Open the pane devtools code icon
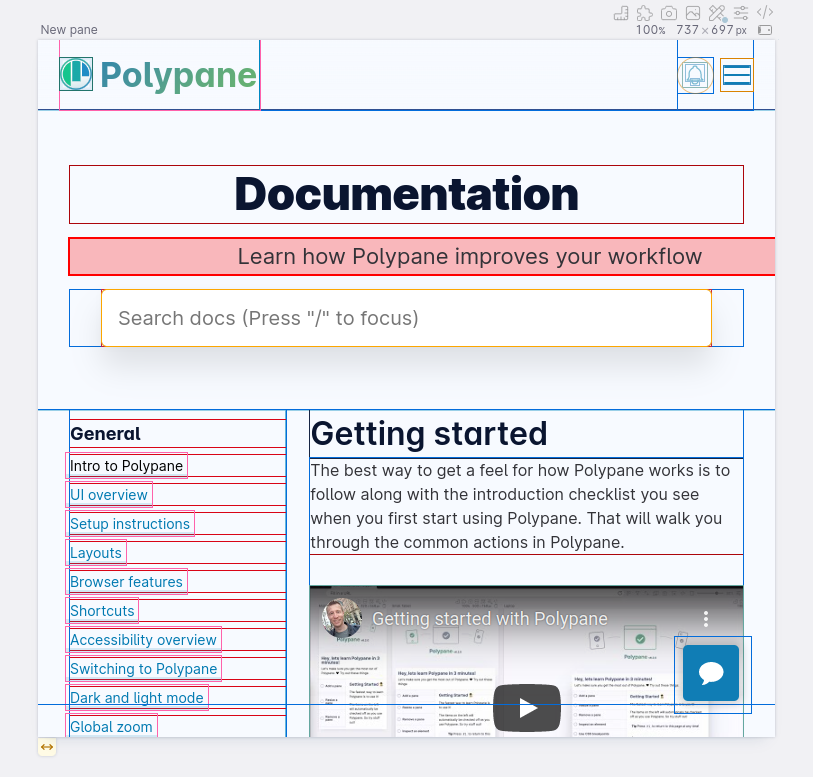 pyautogui.click(x=765, y=12)
